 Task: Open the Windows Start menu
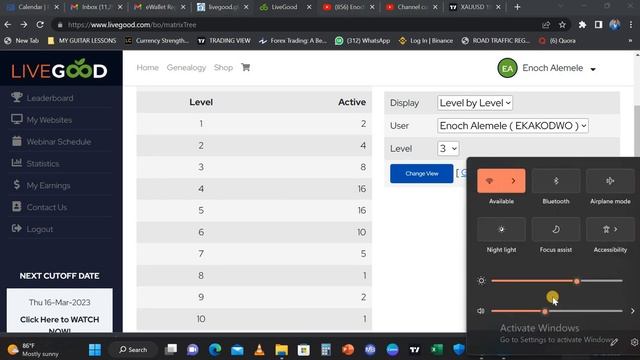(x=95, y=350)
